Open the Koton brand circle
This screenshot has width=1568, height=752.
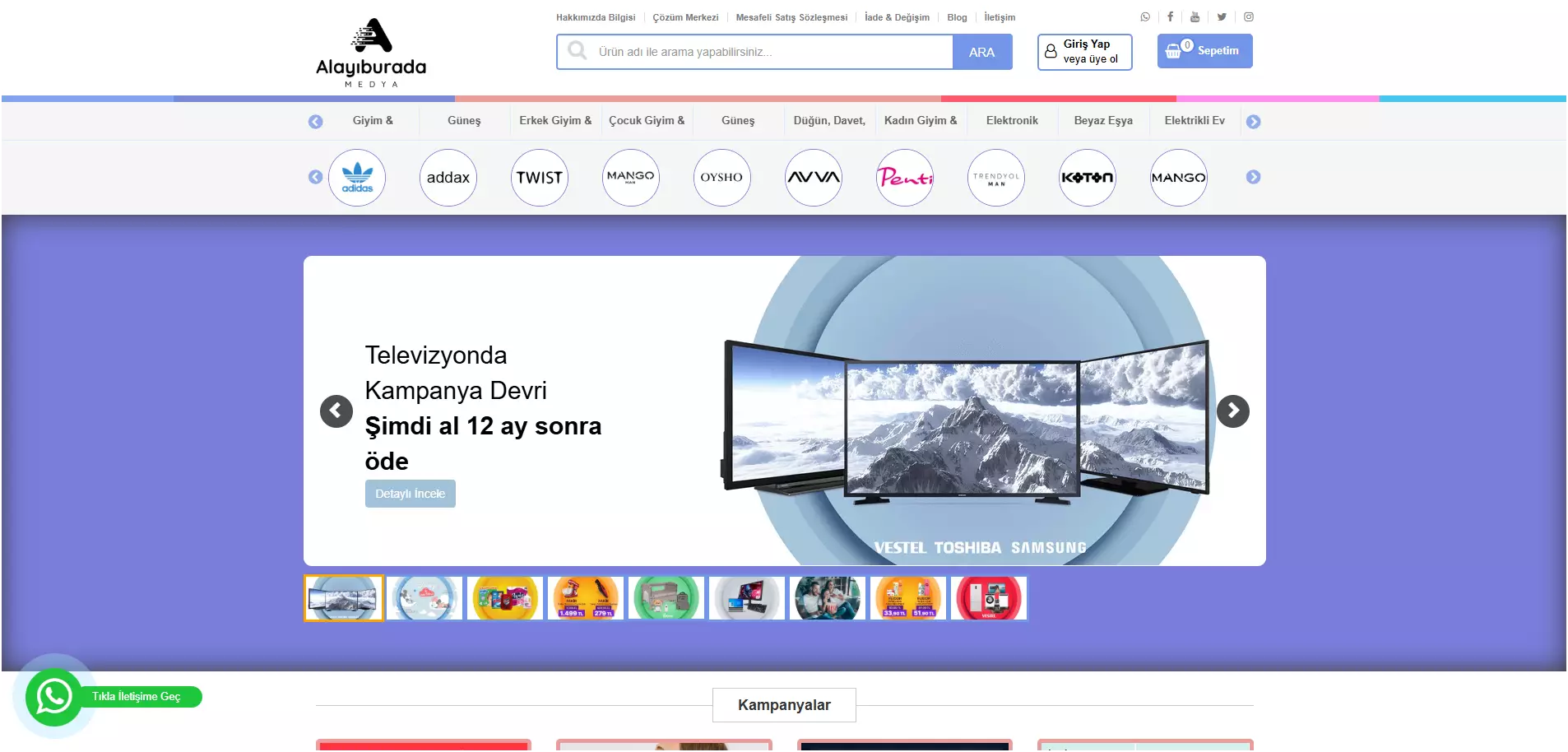pos(1087,178)
